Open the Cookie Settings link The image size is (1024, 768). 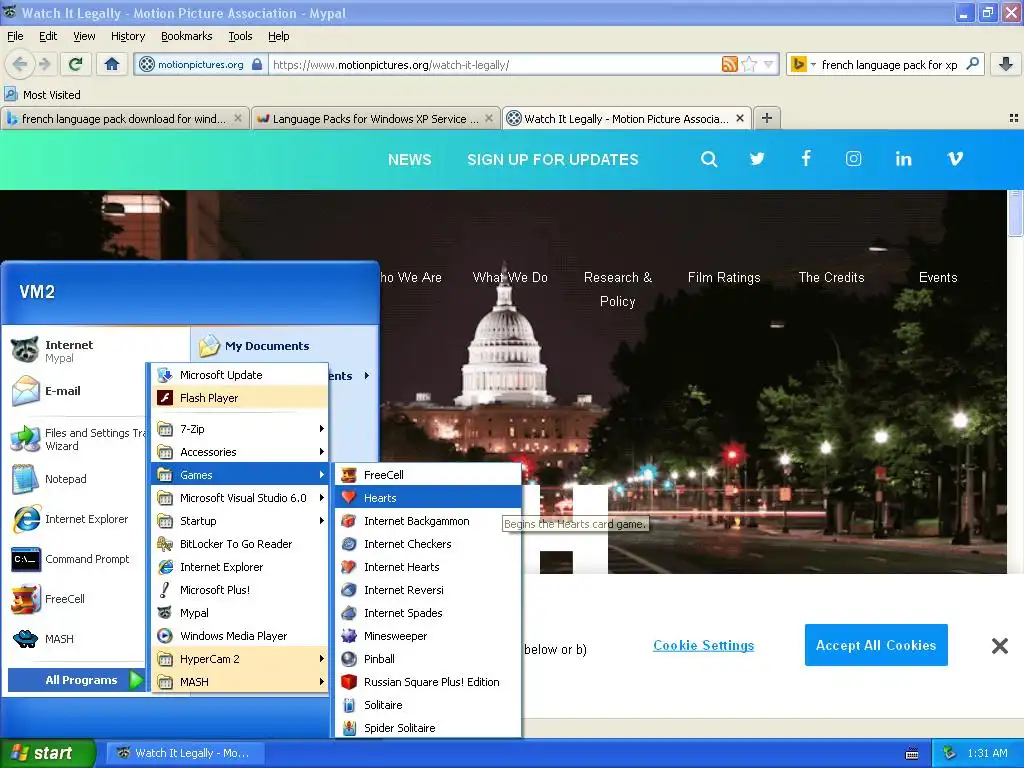click(703, 645)
